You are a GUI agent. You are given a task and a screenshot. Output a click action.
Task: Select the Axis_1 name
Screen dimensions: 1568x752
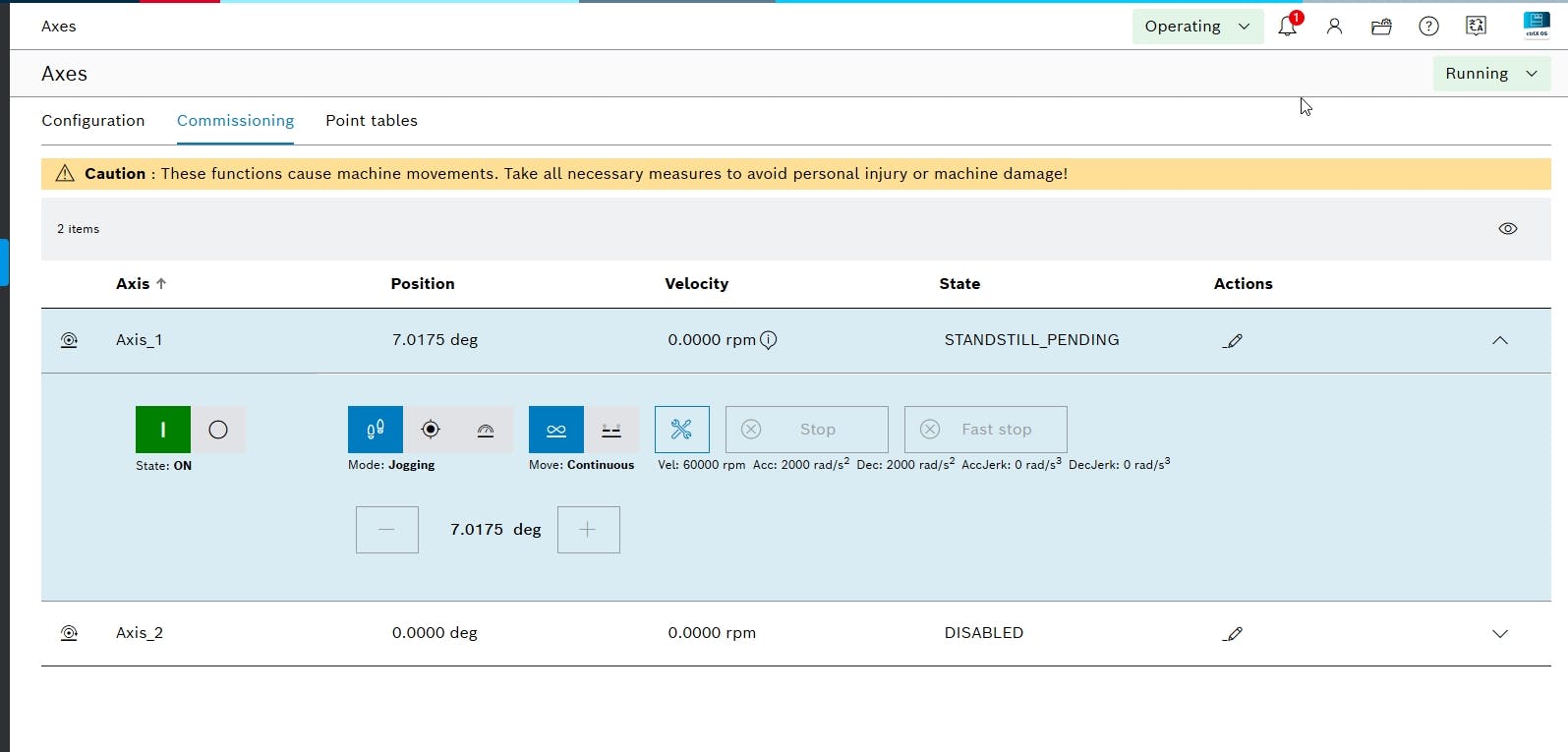point(140,340)
